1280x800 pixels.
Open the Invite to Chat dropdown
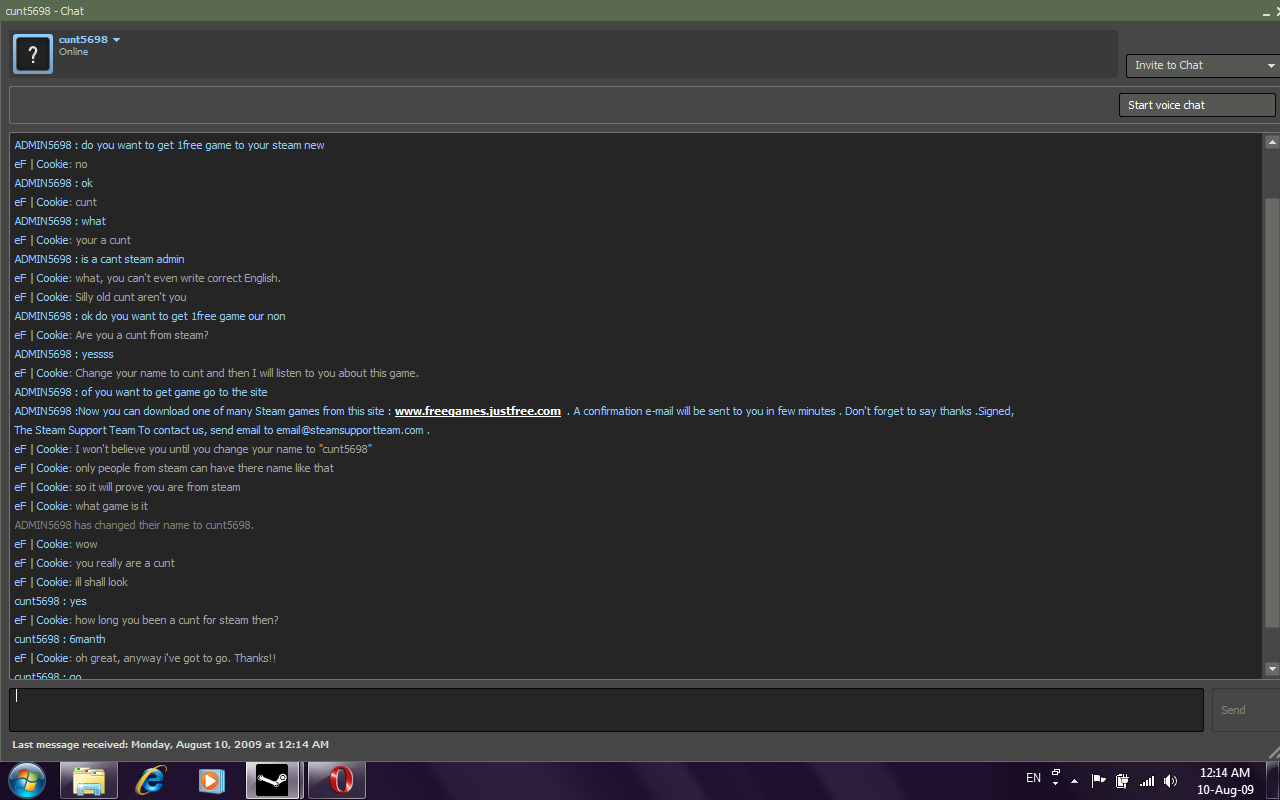[1202, 65]
